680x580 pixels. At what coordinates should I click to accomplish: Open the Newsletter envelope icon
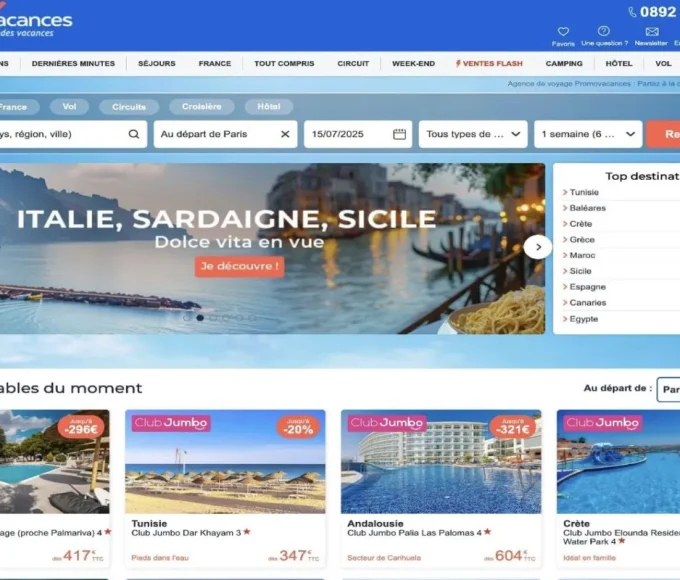(651, 31)
